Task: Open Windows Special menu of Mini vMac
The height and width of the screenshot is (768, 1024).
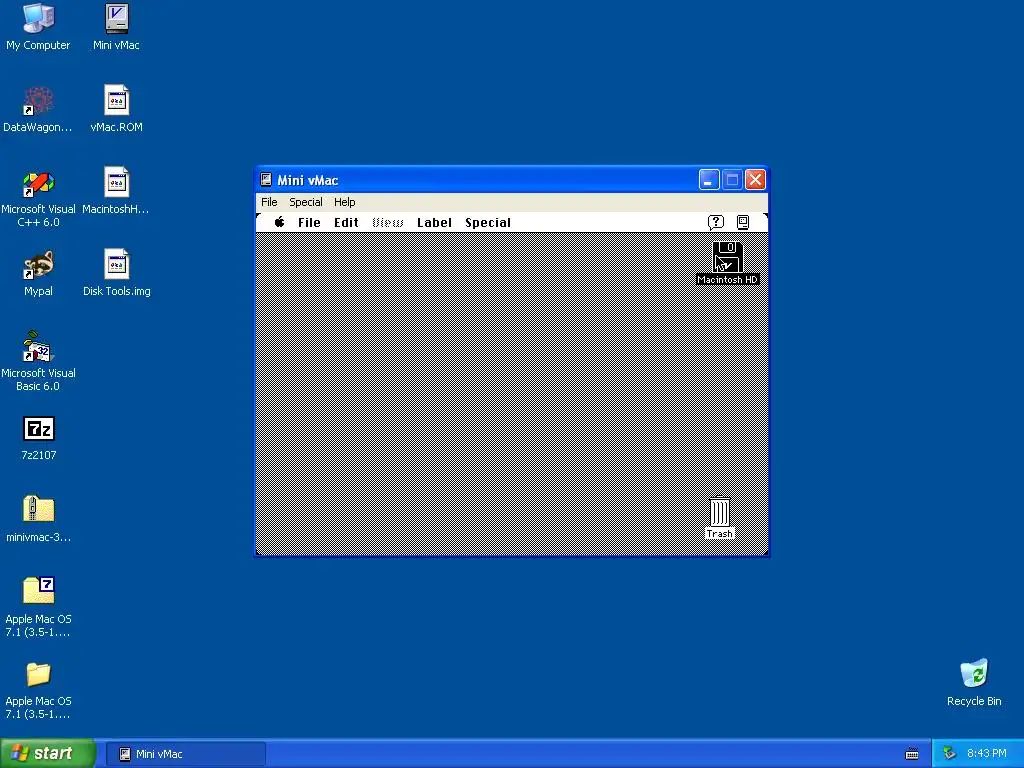Action: [306, 202]
